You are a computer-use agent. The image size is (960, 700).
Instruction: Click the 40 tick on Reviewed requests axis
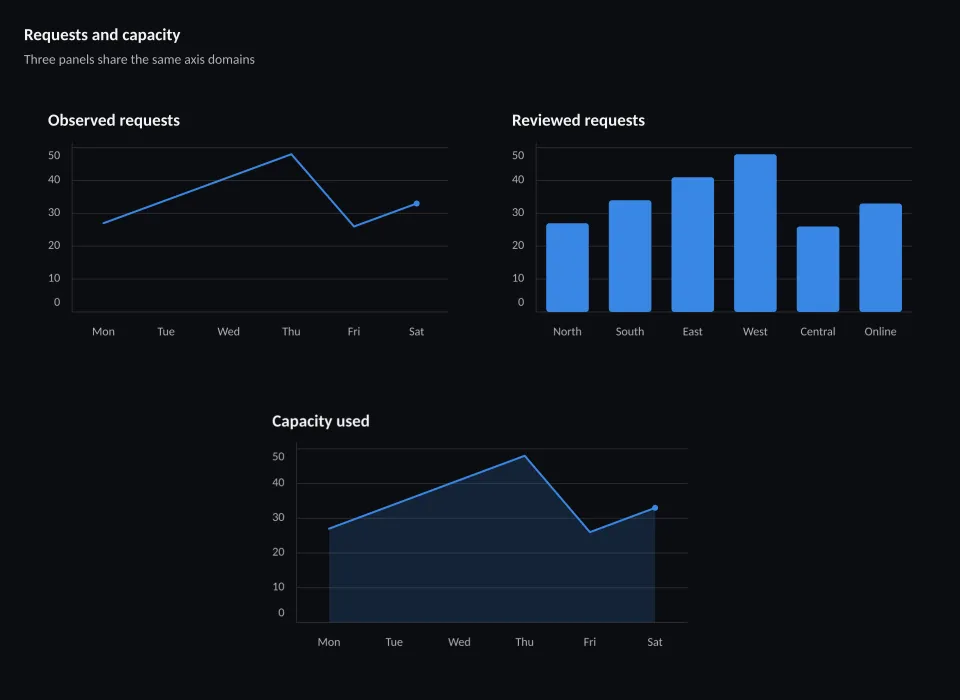[x=519, y=179]
